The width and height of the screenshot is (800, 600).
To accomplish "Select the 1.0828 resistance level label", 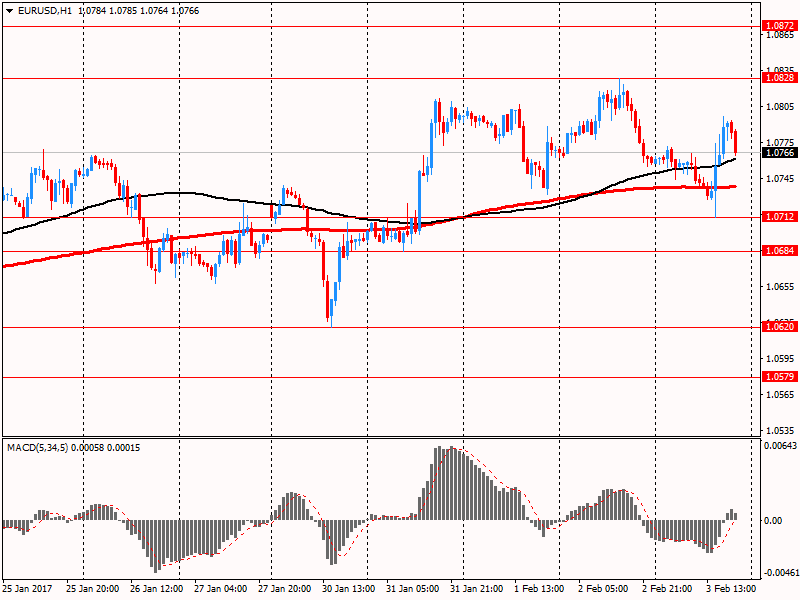I will tap(780, 78).
